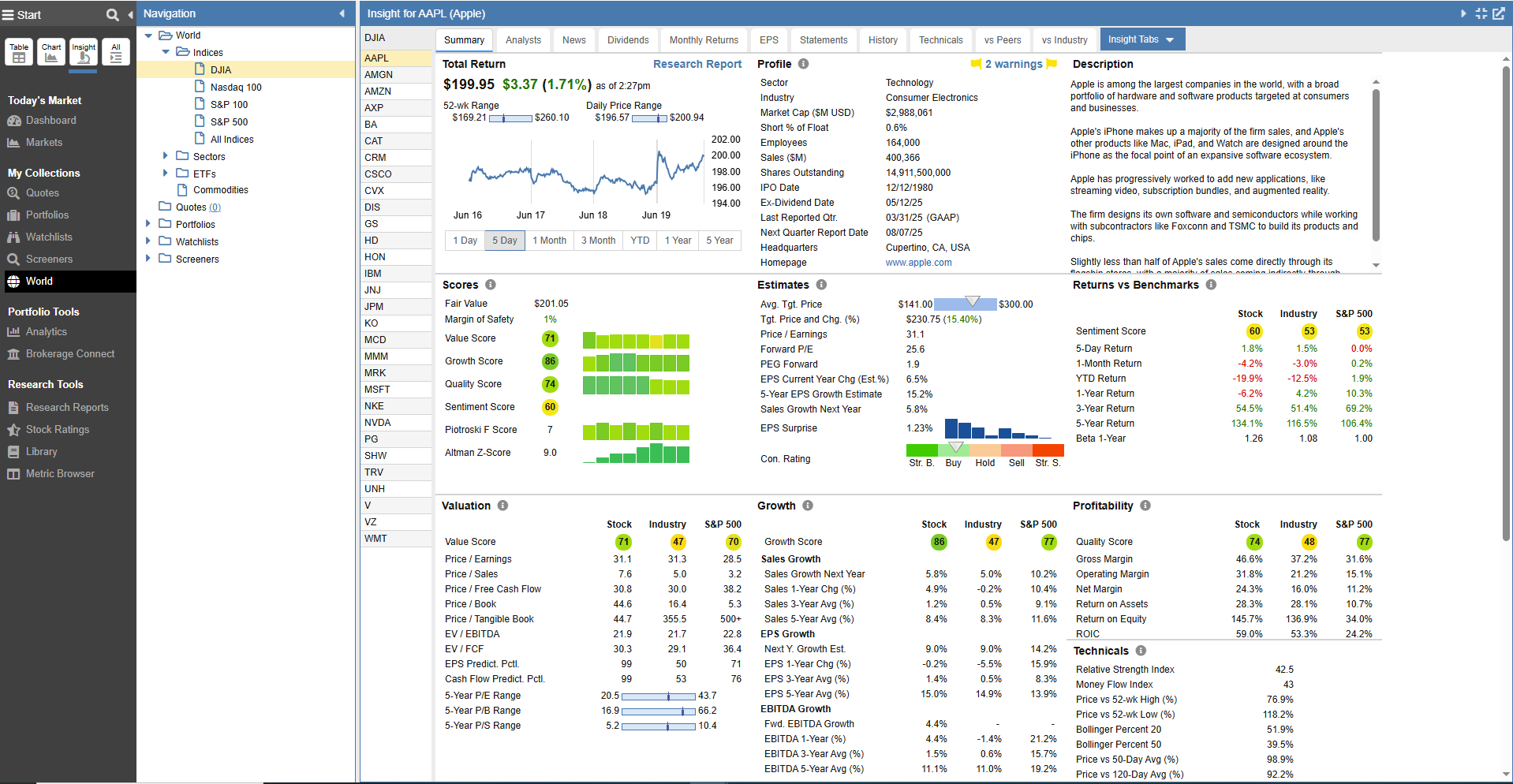Click Valuation info icon
This screenshot has width=1513, height=784.
pos(502,506)
